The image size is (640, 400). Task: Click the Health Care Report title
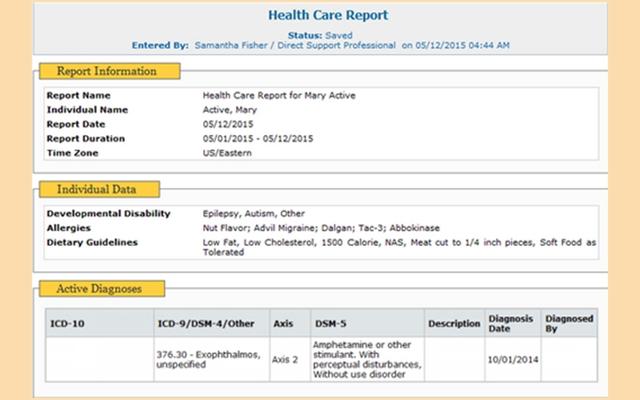tap(320, 16)
